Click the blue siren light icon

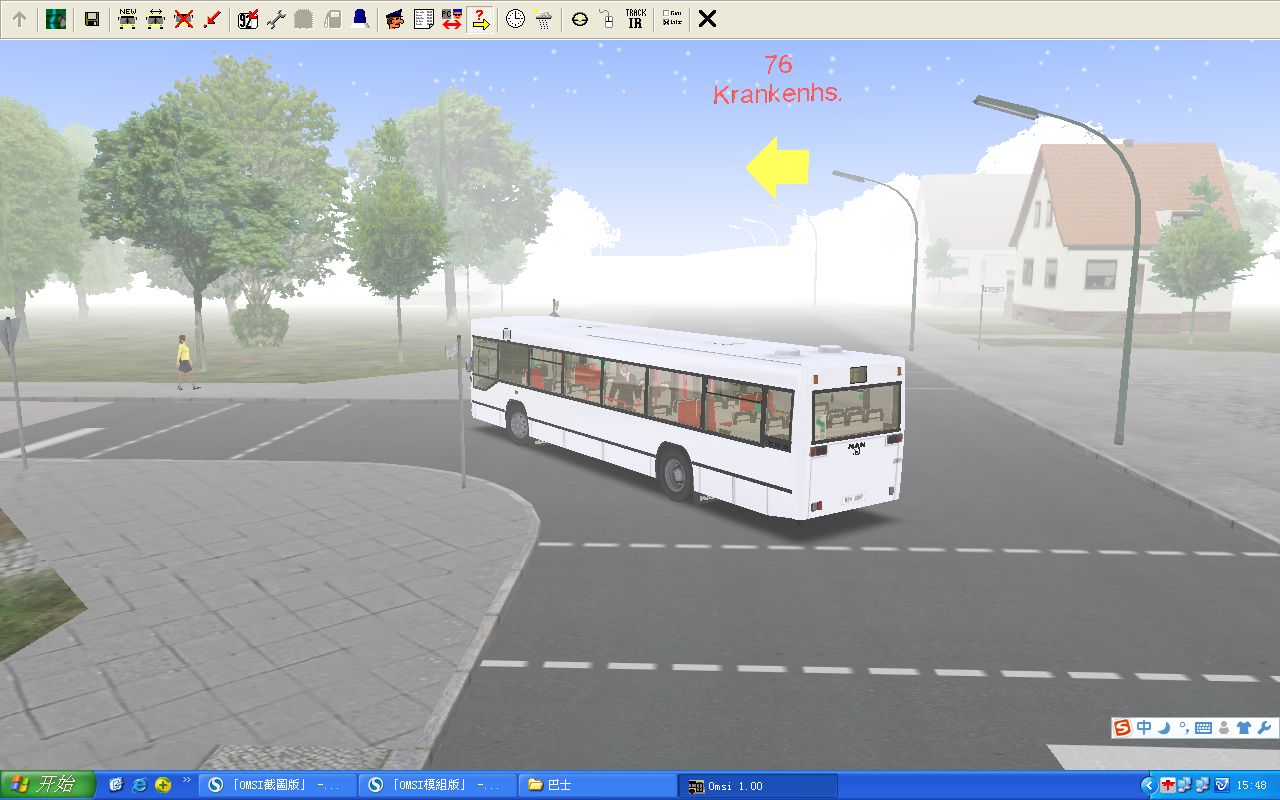[360, 18]
